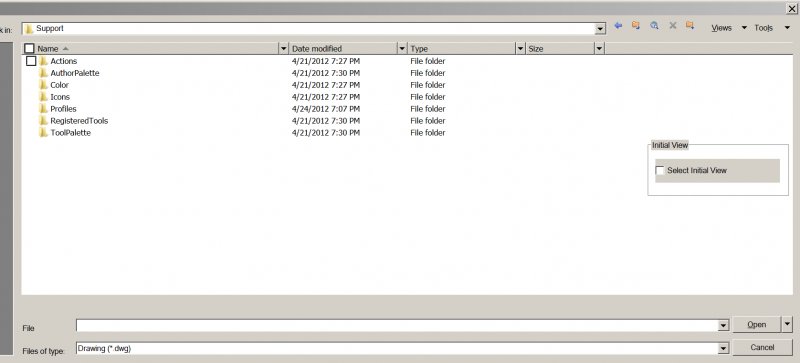Select the Actions folder icon
This screenshot has width=800, height=363.
click(x=43, y=61)
